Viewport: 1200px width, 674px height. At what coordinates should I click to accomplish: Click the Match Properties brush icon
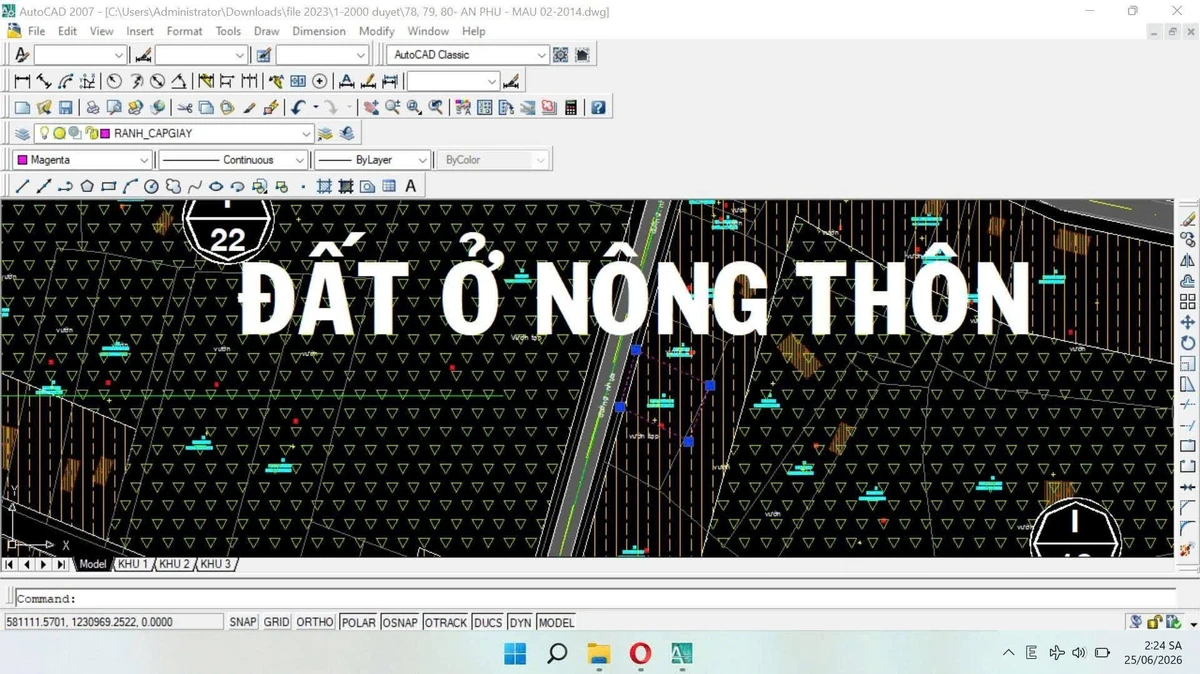[x=249, y=107]
